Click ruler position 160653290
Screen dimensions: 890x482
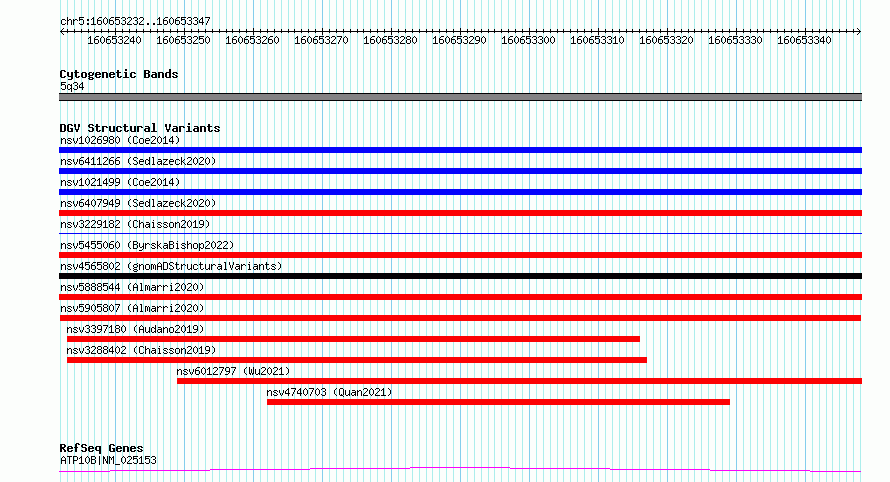pyautogui.click(x=459, y=40)
